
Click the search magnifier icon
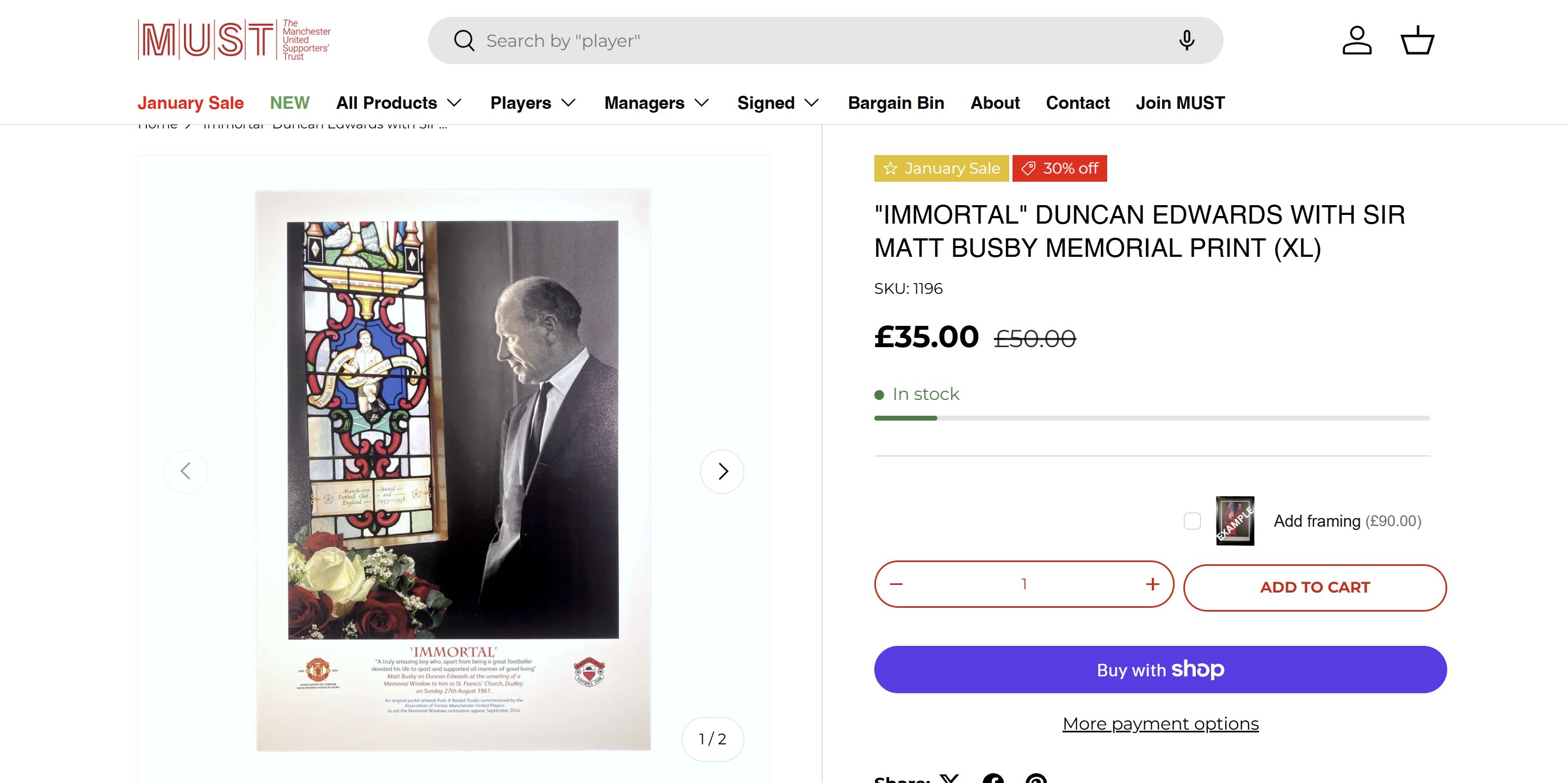click(x=464, y=41)
